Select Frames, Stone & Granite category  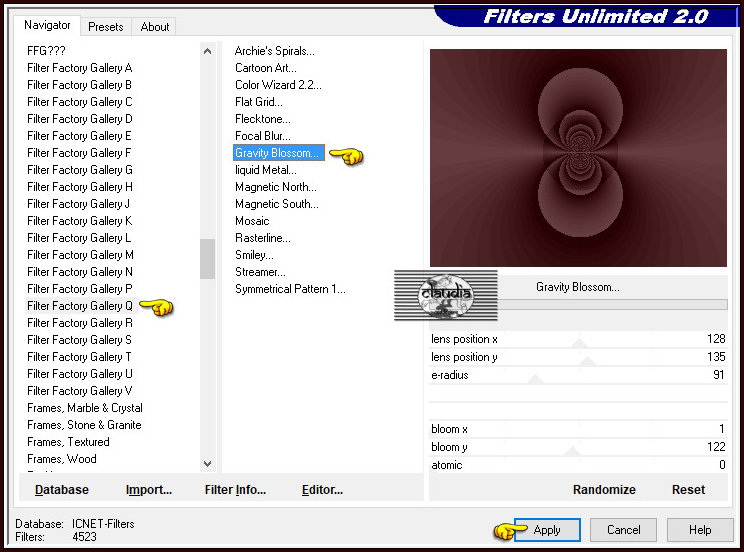84,425
